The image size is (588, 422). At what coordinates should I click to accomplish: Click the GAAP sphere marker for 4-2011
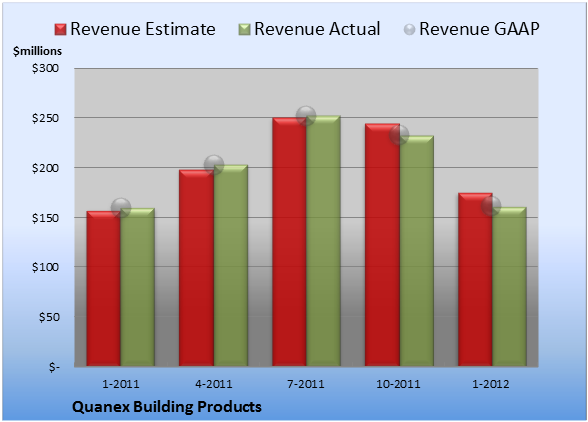[214, 164]
